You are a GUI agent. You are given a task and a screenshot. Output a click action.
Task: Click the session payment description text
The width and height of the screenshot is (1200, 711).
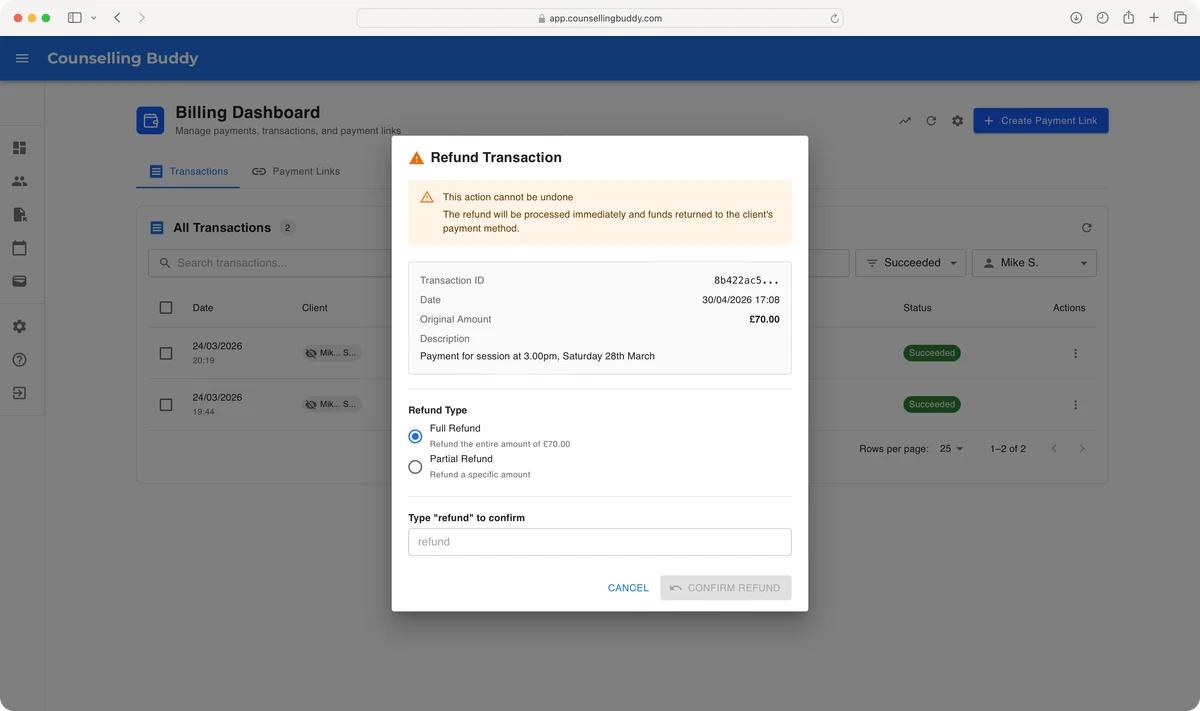(x=537, y=356)
